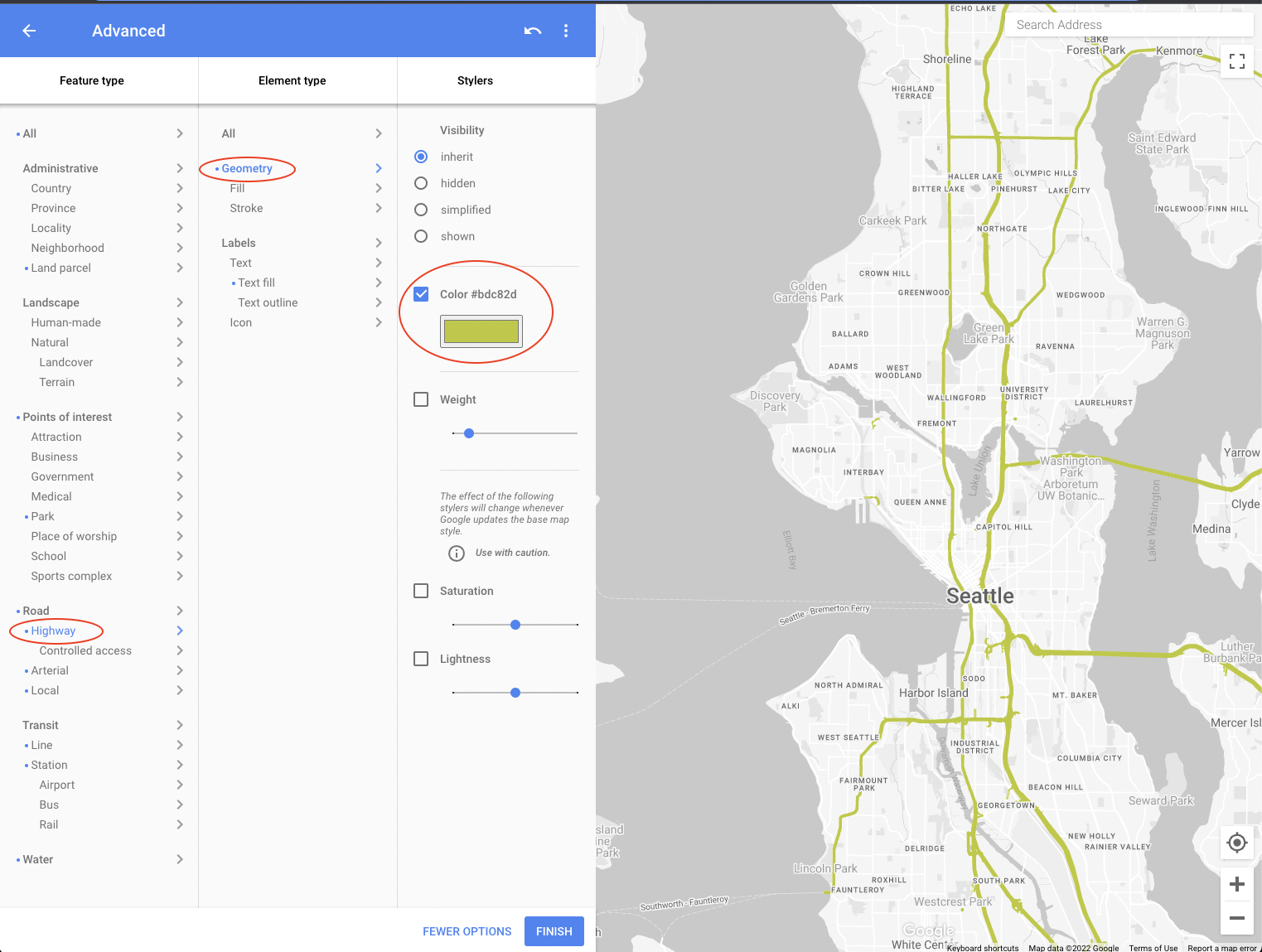
Task: Zoom out using the minus icon
Action: pyautogui.click(x=1236, y=917)
